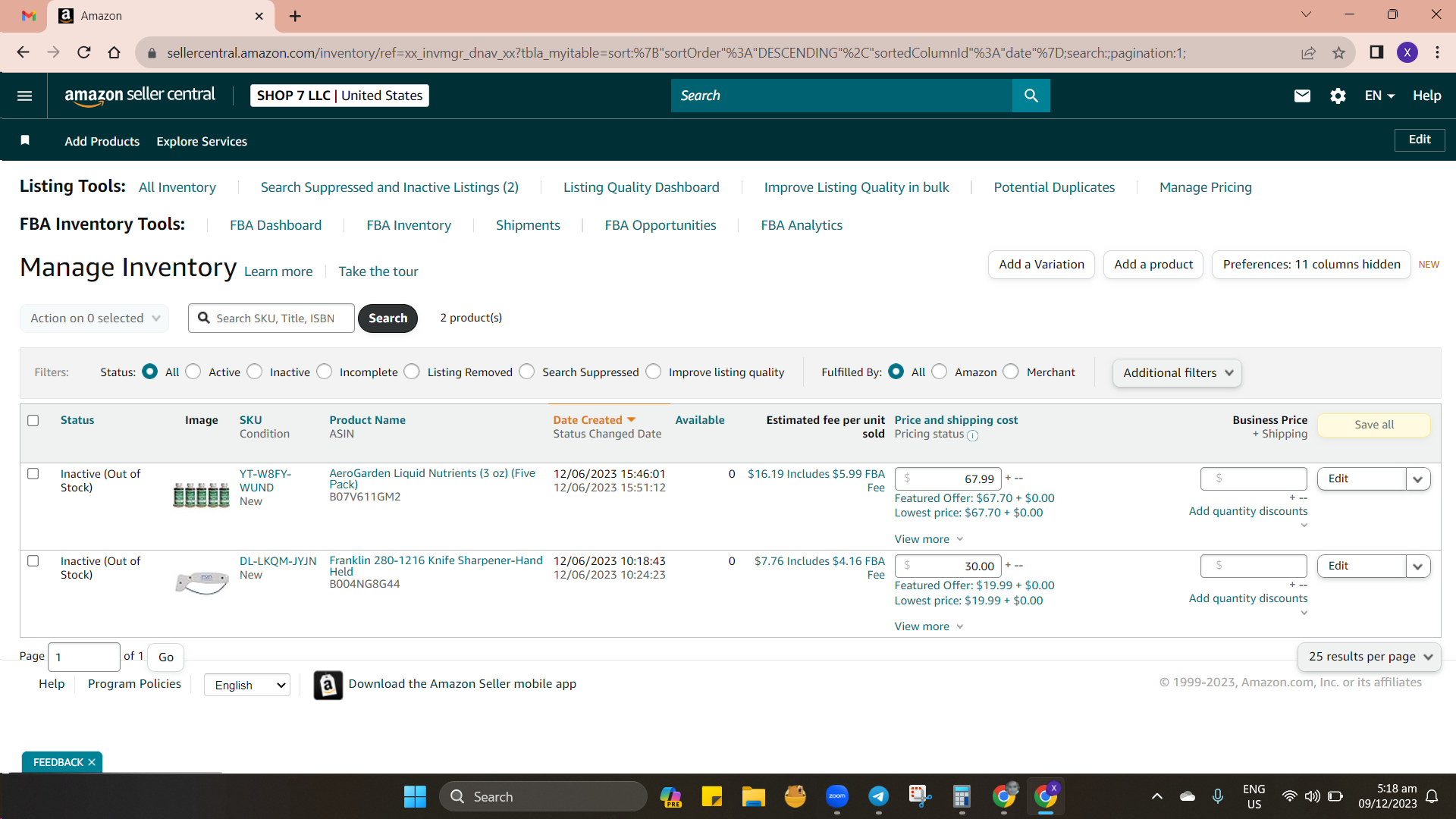Choose the Listing Removed status radio
The width and height of the screenshot is (1456, 819).
(x=412, y=372)
